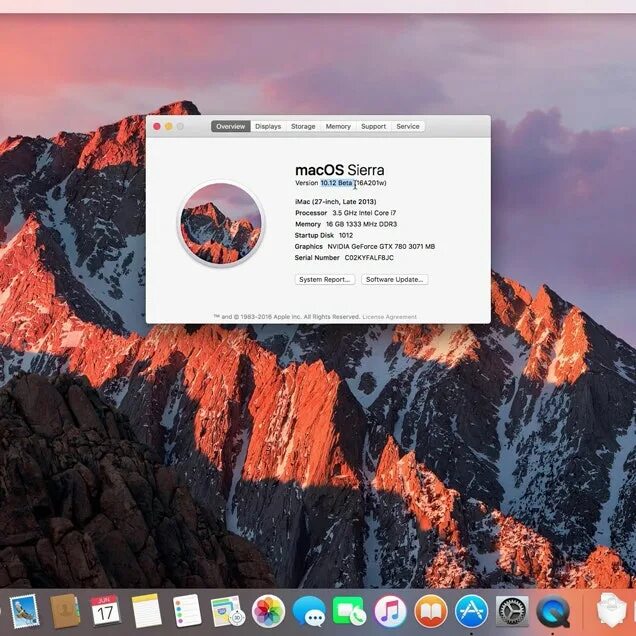
Task: Launch FaceTime from the Dock
Action: pyautogui.click(x=349, y=611)
